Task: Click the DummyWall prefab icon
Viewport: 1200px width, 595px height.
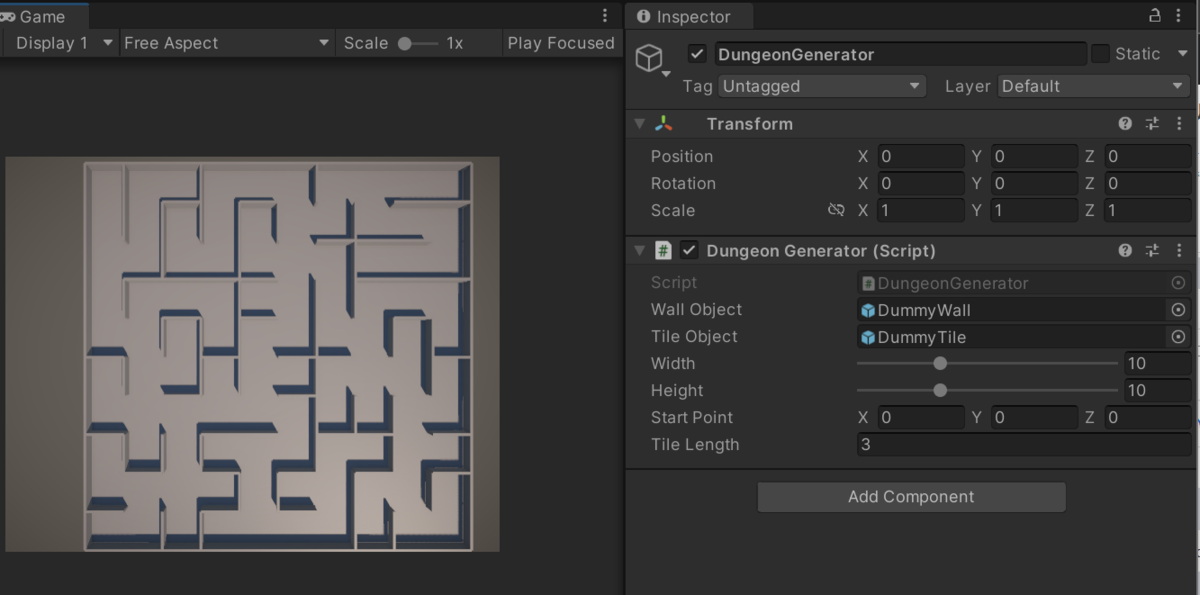Action: coord(868,310)
